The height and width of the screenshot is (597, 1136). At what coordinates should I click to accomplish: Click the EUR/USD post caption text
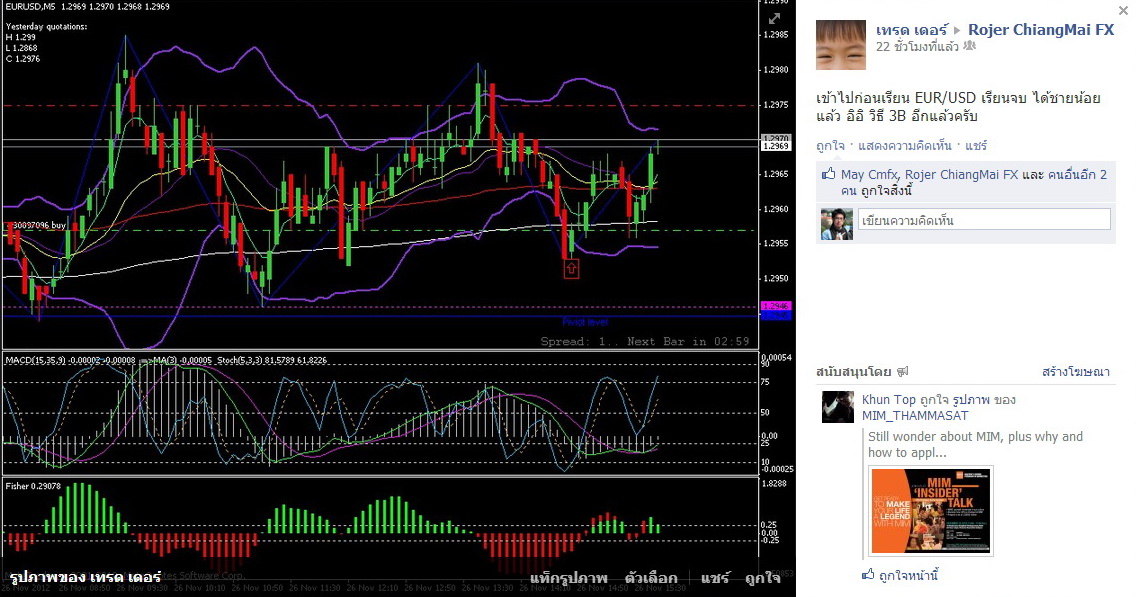coord(958,107)
